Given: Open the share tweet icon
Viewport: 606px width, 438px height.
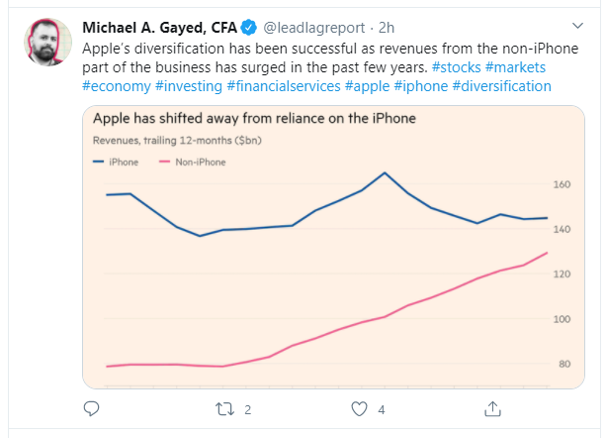Looking at the screenshot, I should coord(493,408).
